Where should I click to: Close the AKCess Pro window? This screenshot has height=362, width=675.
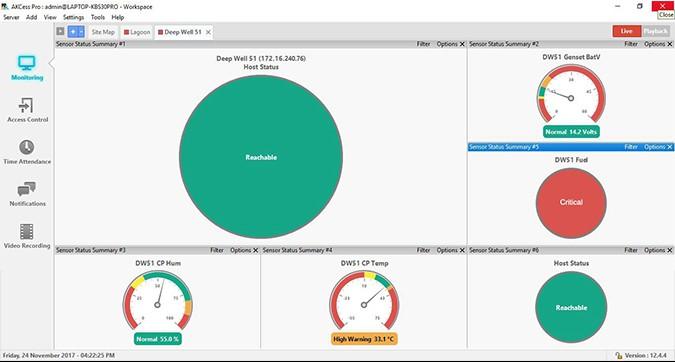pyautogui.click(x=662, y=6)
